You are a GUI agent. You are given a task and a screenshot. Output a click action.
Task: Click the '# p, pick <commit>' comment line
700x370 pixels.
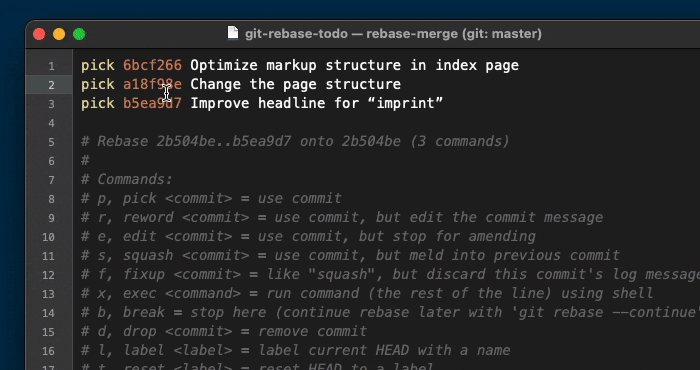click(211, 198)
